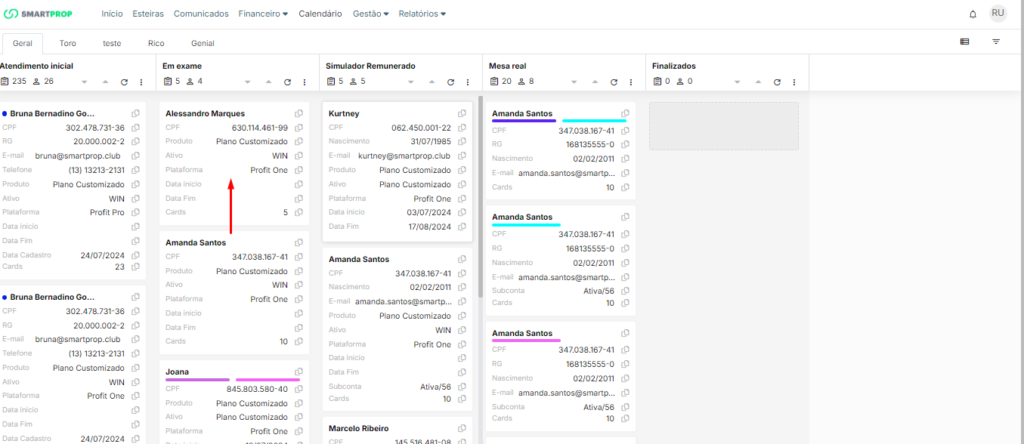1024x444 pixels.
Task: Expand the Relatórios dropdown menu
Action: [x=421, y=14]
